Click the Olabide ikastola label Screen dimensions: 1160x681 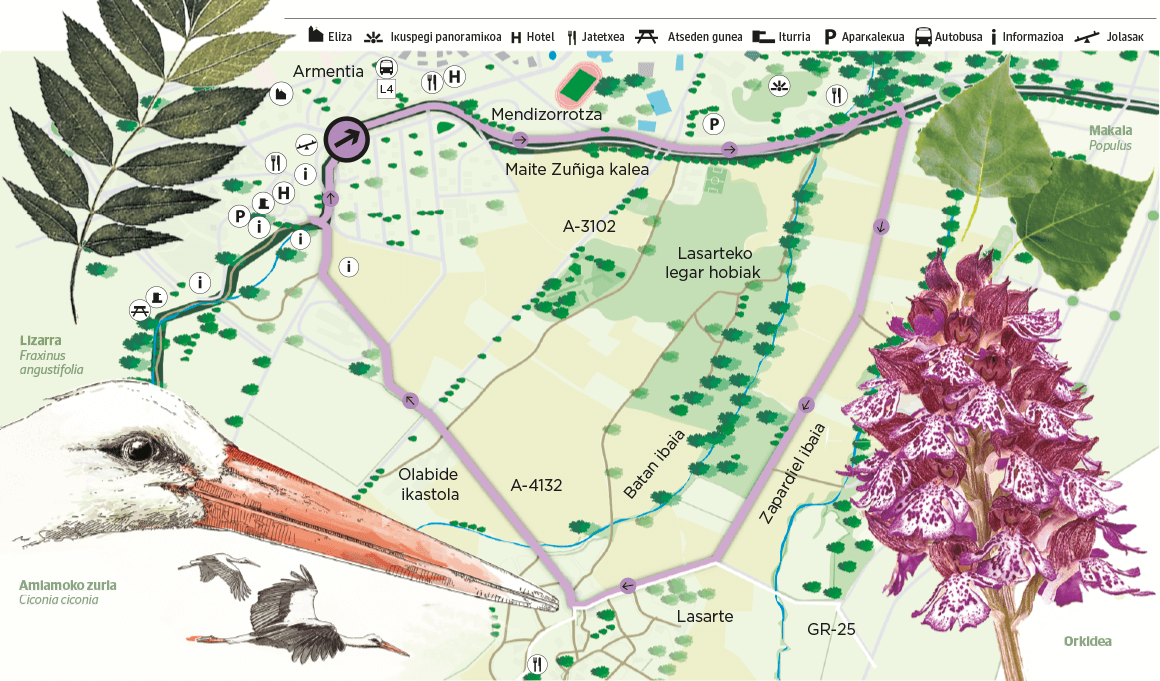point(429,485)
